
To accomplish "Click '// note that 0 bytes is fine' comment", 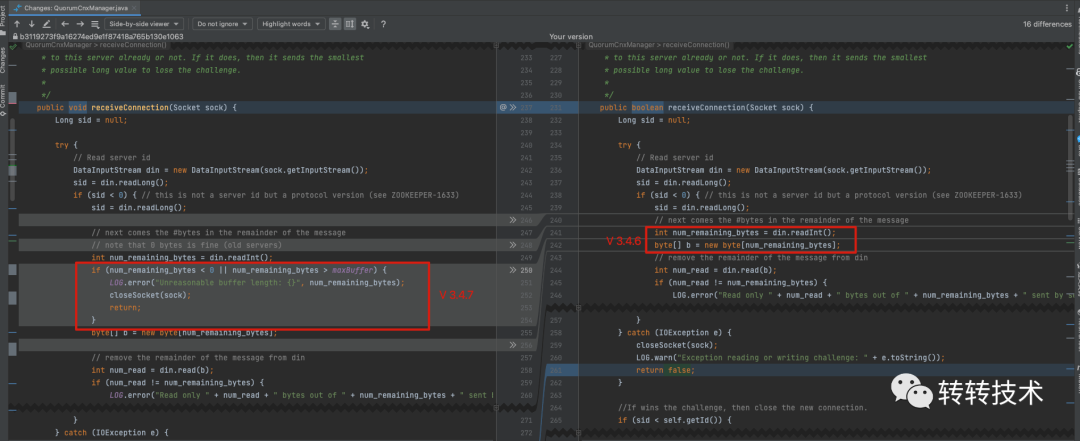I will pos(187,245).
